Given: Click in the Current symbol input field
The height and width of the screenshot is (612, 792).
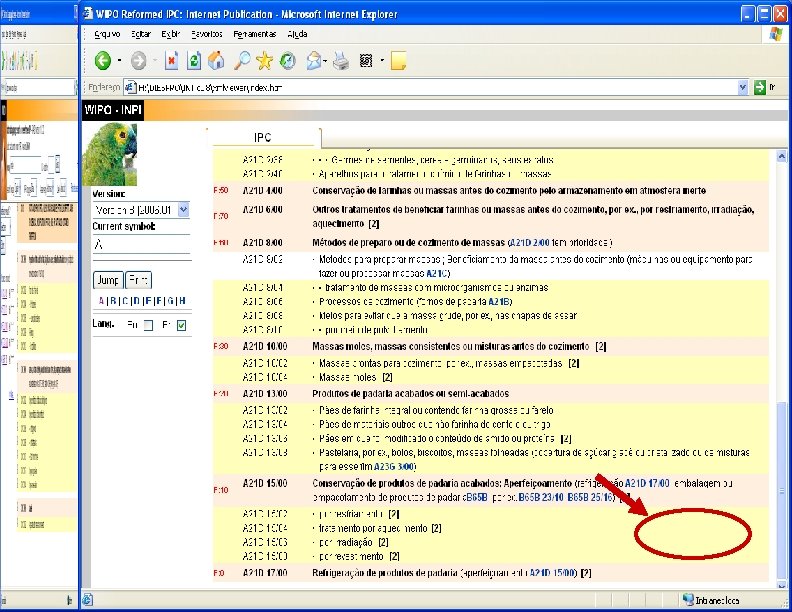Looking at the screenshot, I should (x=141, y=245).
